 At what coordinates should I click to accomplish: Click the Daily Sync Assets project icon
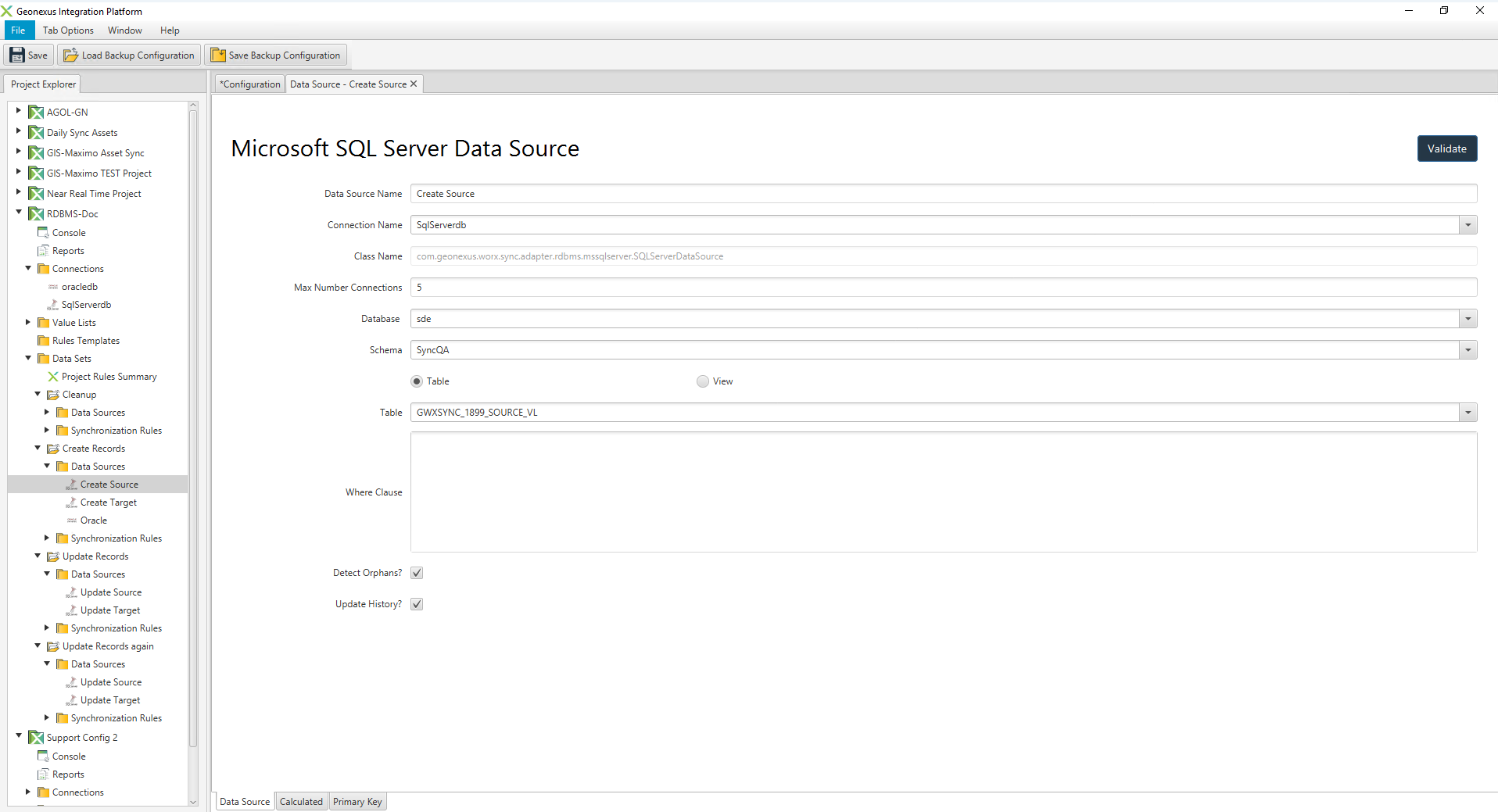36,133
